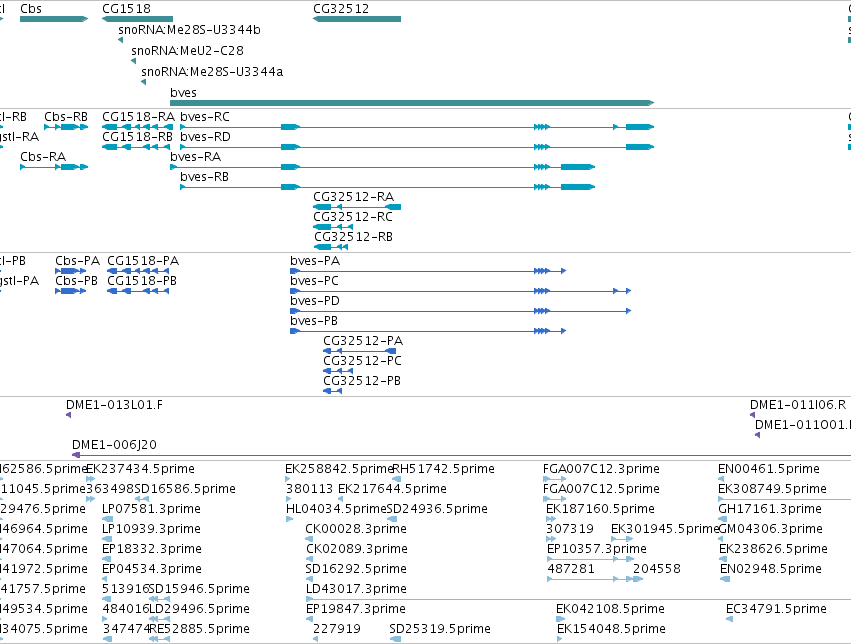The width and height of the screenshot is (851, 644).
Task: Select Cbs-RB transcript label
Action: pos(66,117)
